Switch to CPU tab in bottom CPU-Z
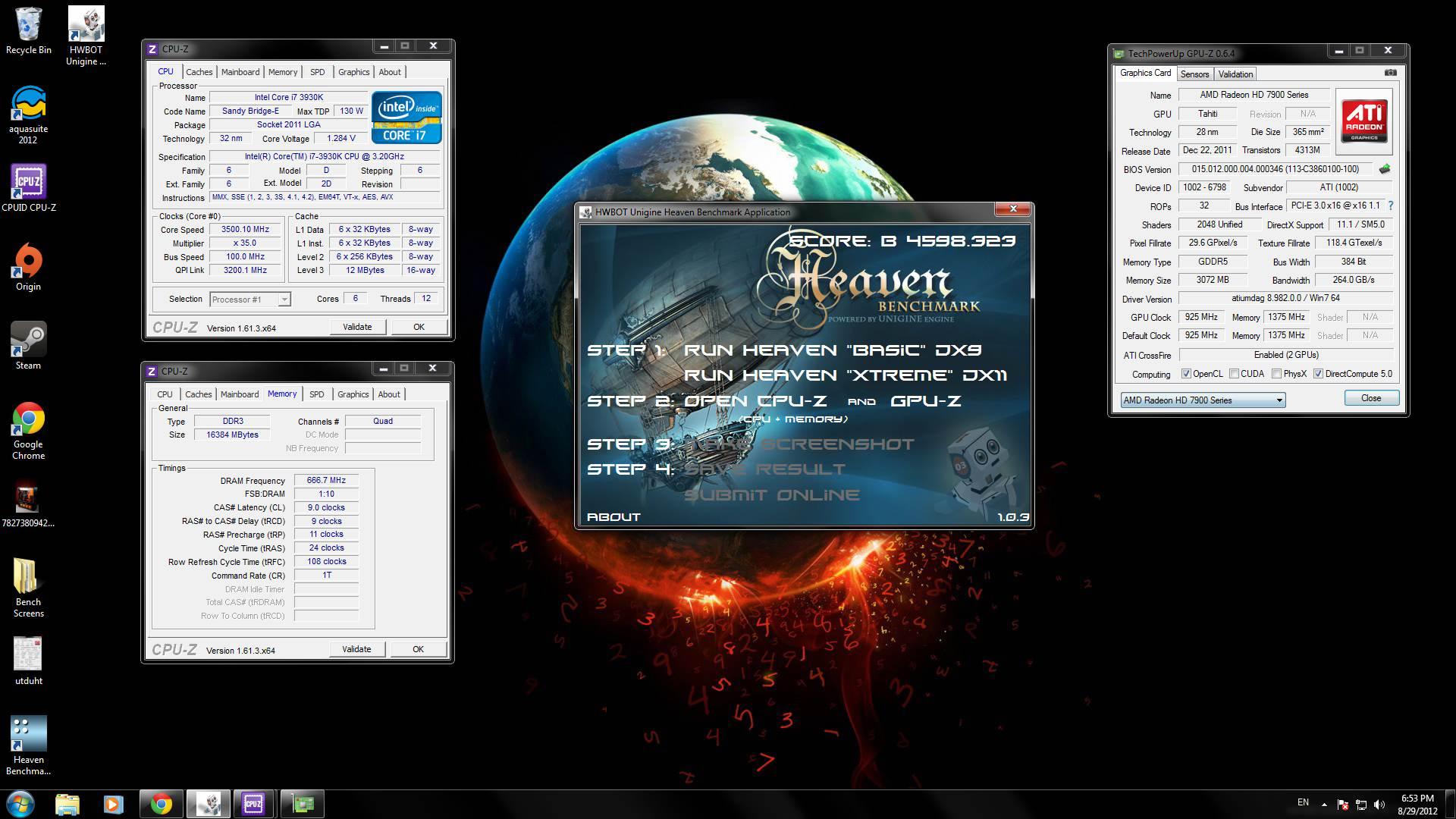The image size is (1456, 819). tap(165, 394)
